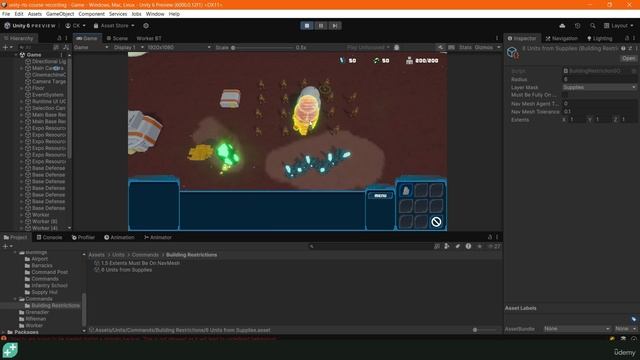The image size is (640, 360).
Task: Expand the Floor object in Hierarchy
Action: [x=21, y=88]
